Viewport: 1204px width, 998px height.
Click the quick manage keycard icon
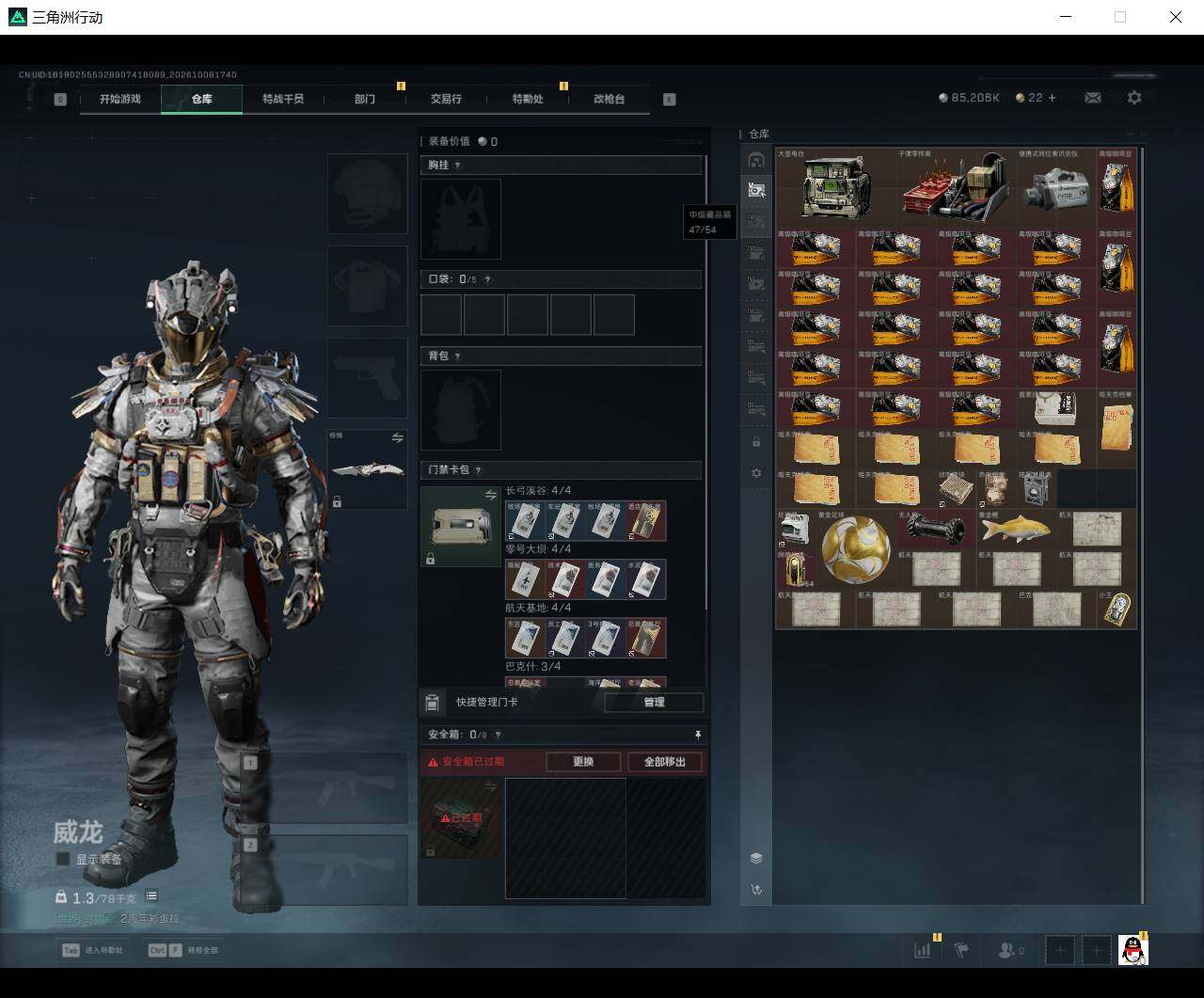(x=432, y=702)
